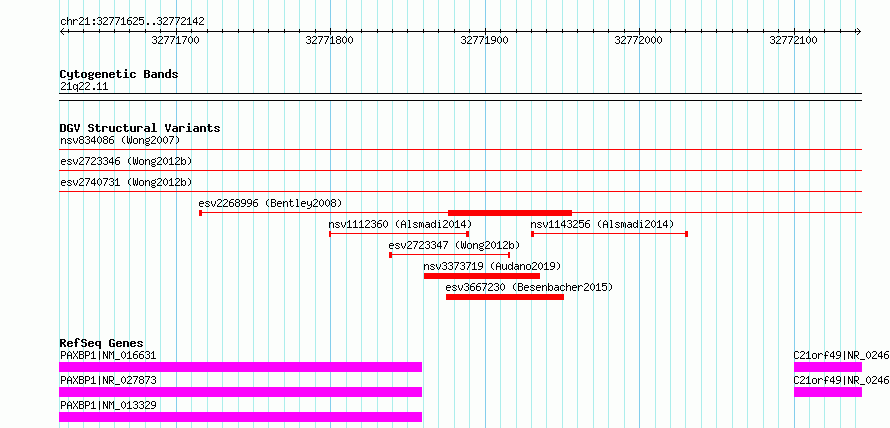Click the lower C21orf49|NR_0246 gene label
The image size is (890, 428).
coord(841,380)
